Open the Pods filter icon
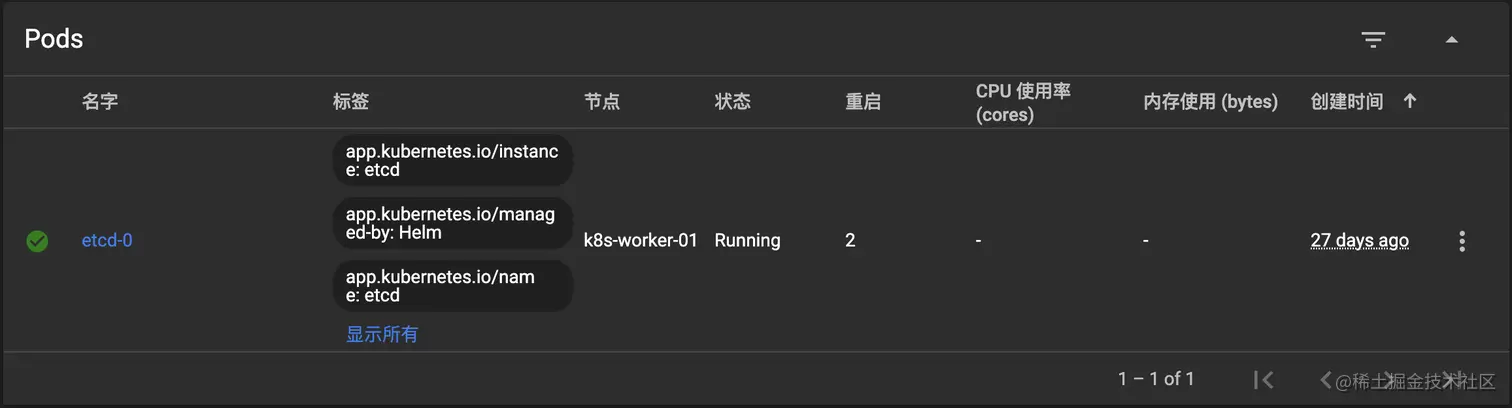Image resolution: width=1512 pixels, height=408 pixels. click(1373, 40)
